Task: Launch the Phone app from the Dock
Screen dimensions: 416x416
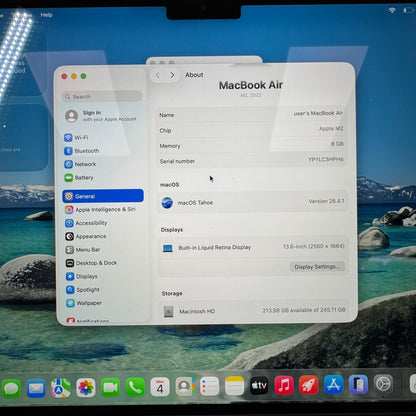Action: click(x=135, y=387)
